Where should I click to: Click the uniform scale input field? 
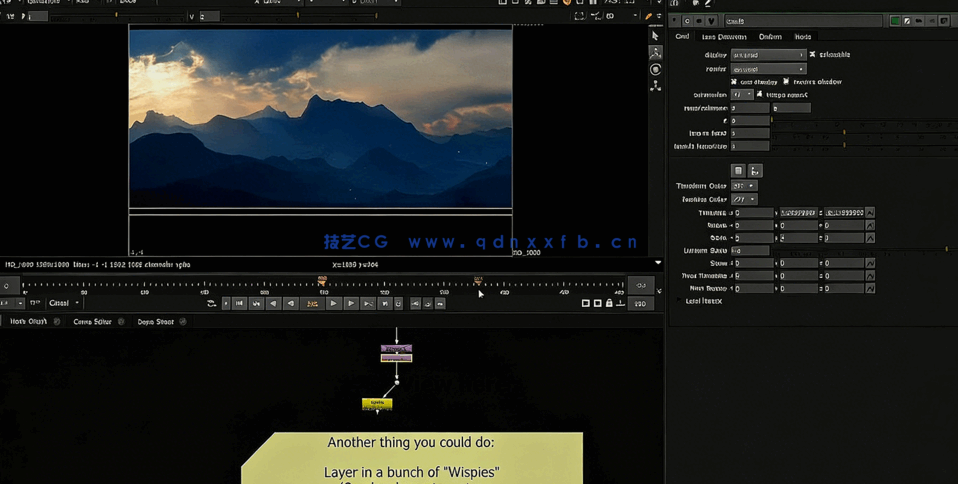750,251
